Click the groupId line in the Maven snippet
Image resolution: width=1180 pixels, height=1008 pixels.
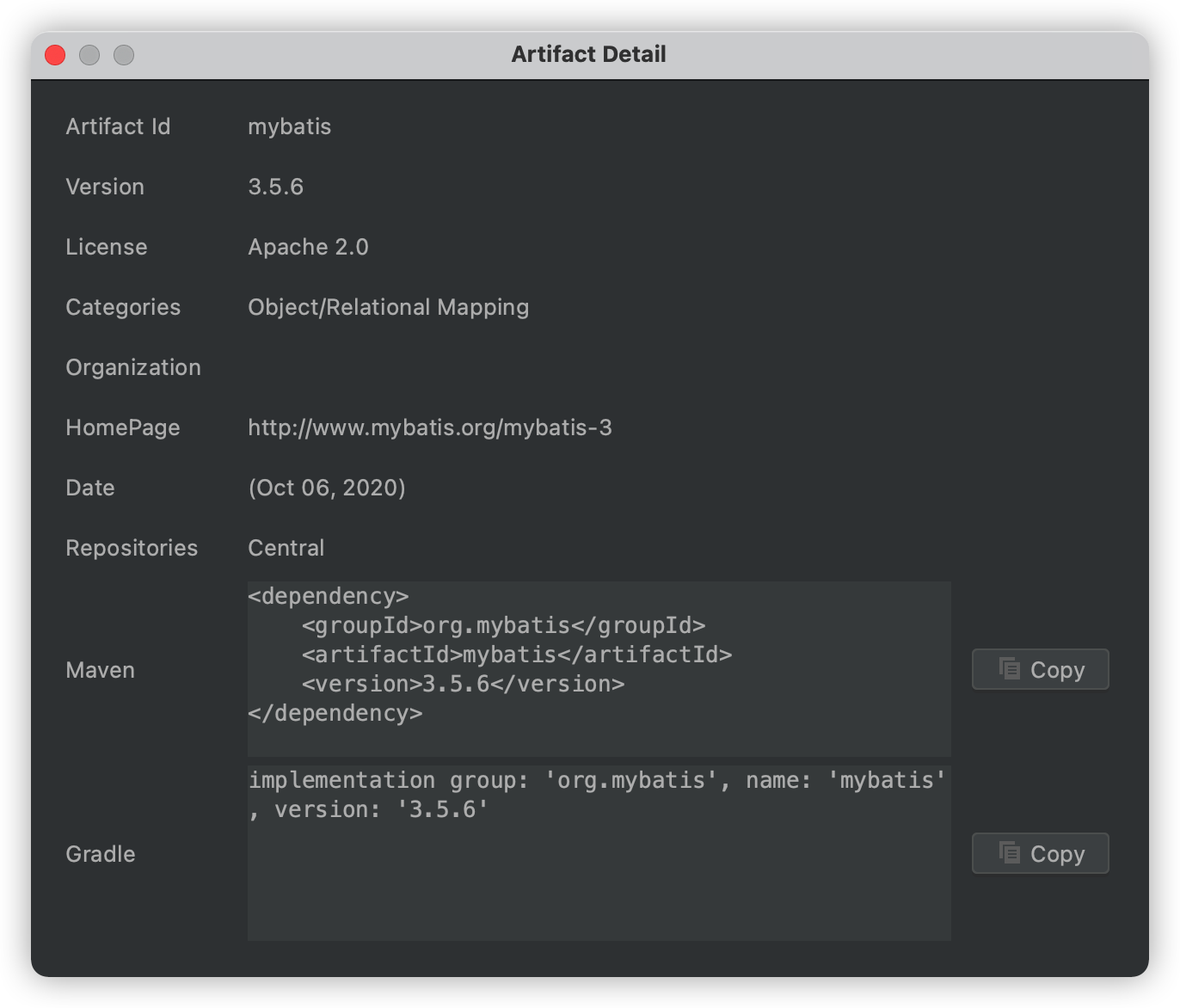[x=503, y=625]
